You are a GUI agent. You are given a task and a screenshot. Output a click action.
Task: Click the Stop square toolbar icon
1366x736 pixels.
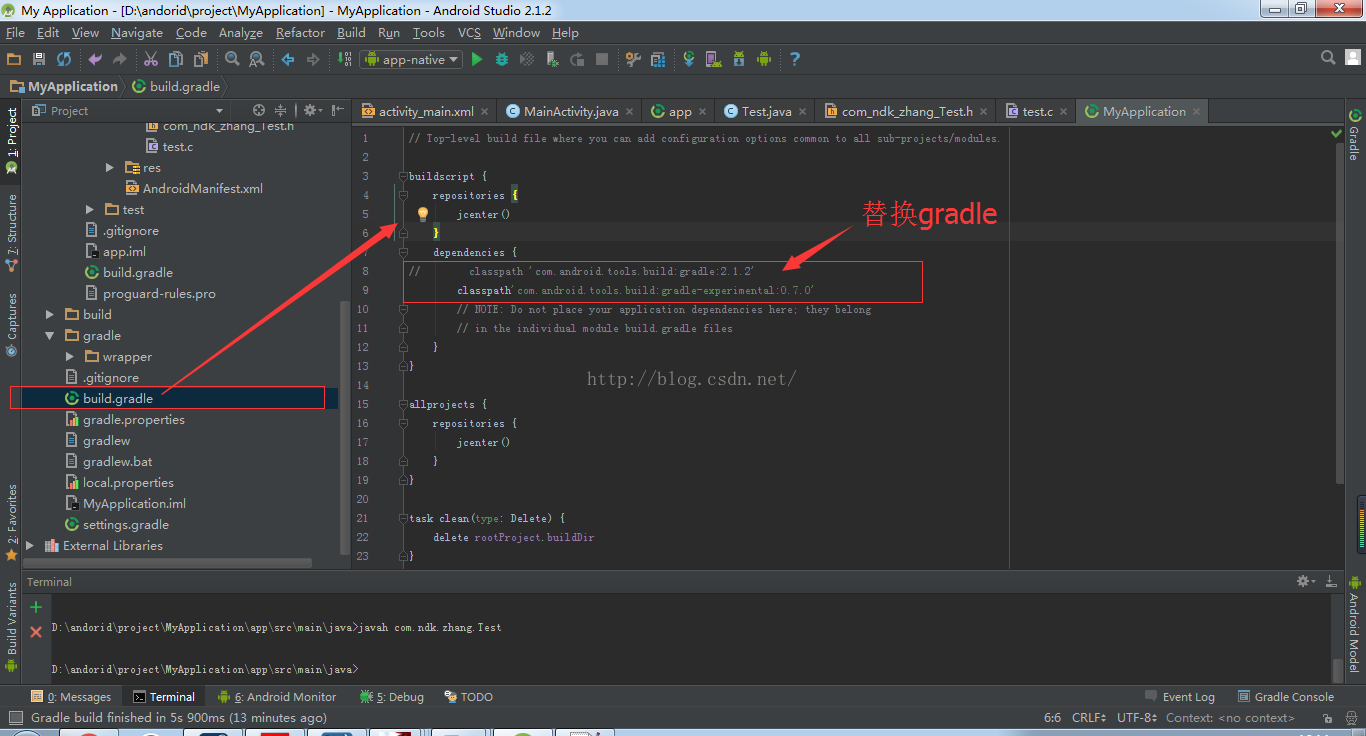(x=602, y=60)
